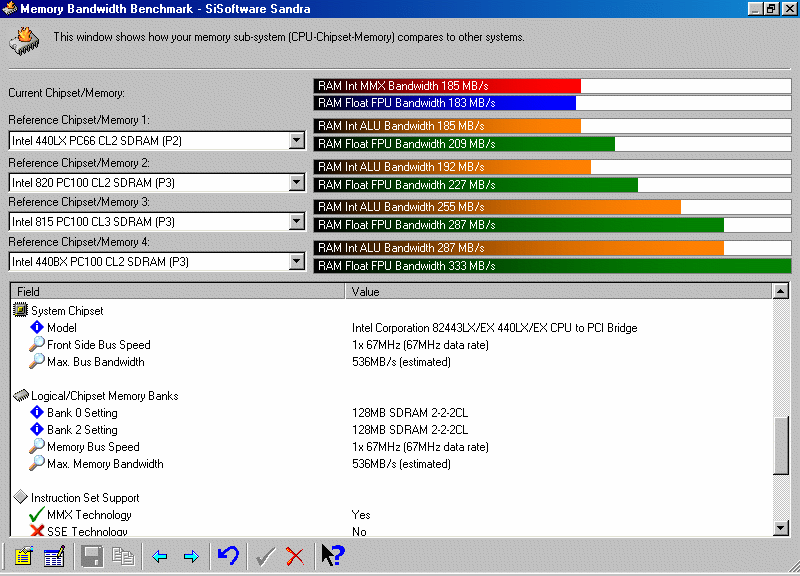Viewport: 800px width, 576px height.
Task: Click the list scrollbar down arrow
Action: [781, 528]
